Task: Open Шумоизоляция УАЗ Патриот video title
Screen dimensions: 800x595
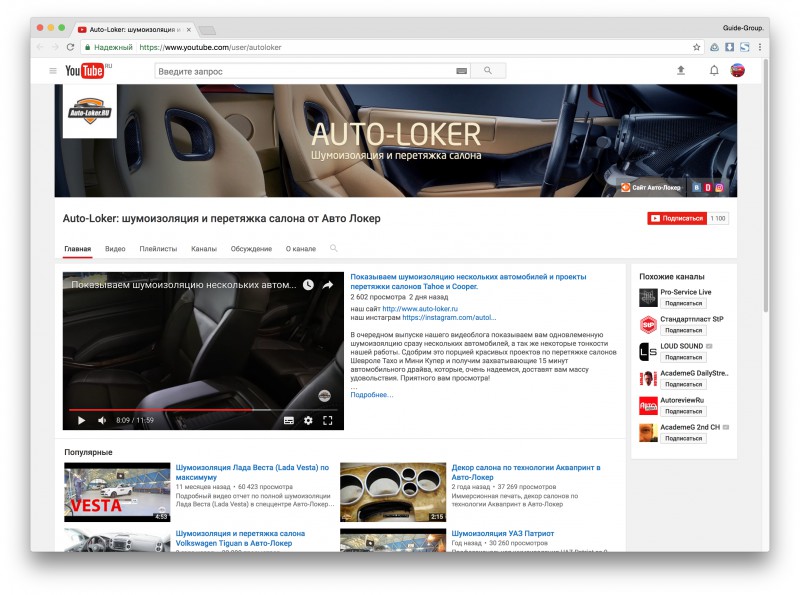Action: coord(503,533)
